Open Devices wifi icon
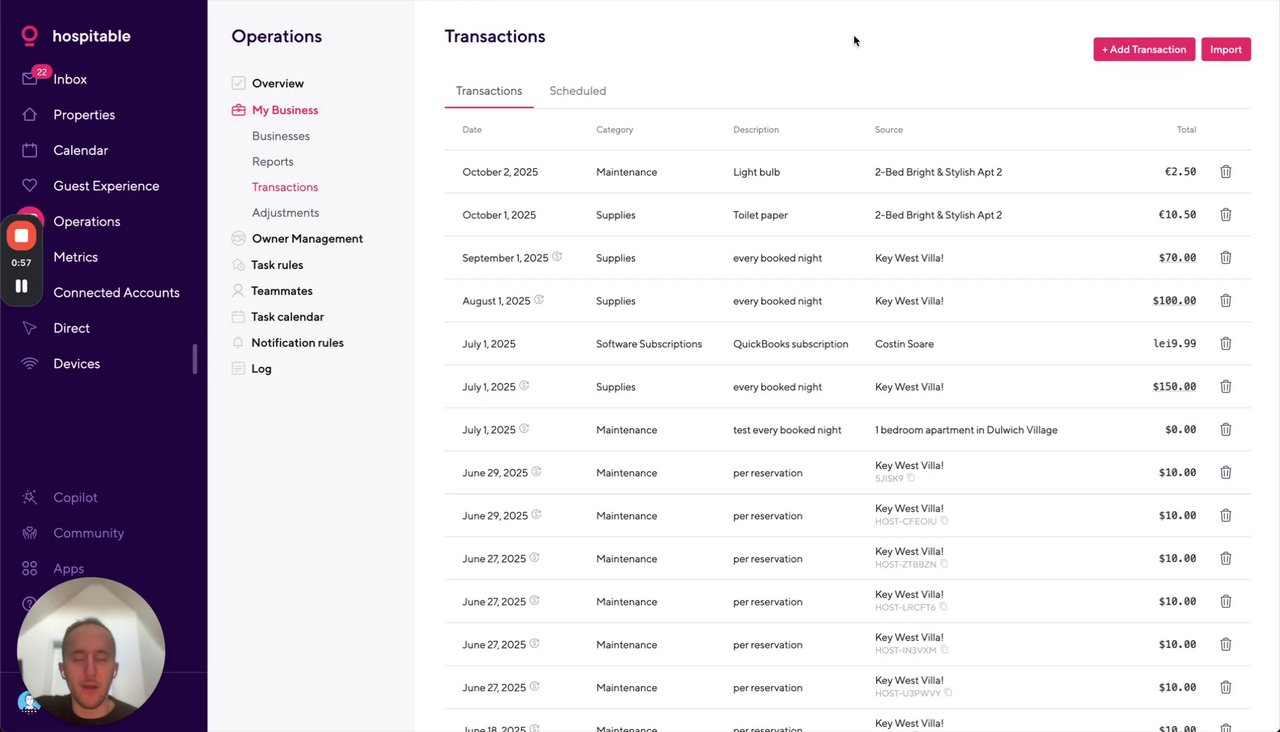Viewport: 1280px width, 732px height. pos(30,364)
